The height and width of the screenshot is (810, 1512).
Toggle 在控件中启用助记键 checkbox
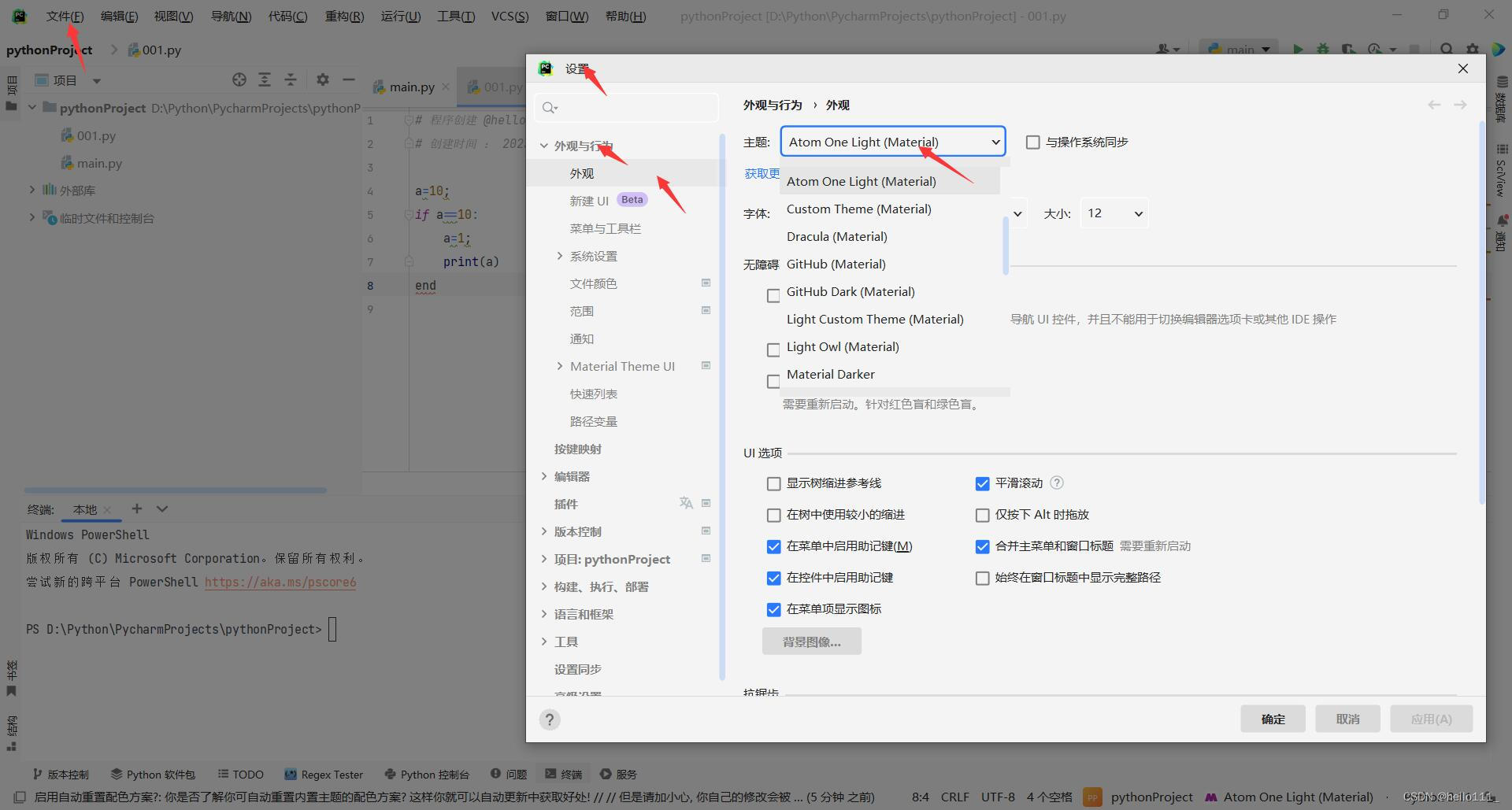coord(773,578)
